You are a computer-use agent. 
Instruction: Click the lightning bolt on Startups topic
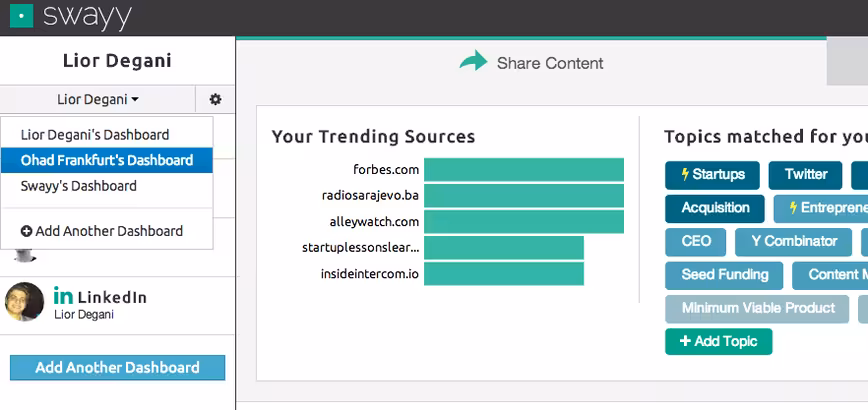pyautogui.click(x=685, y=174)
